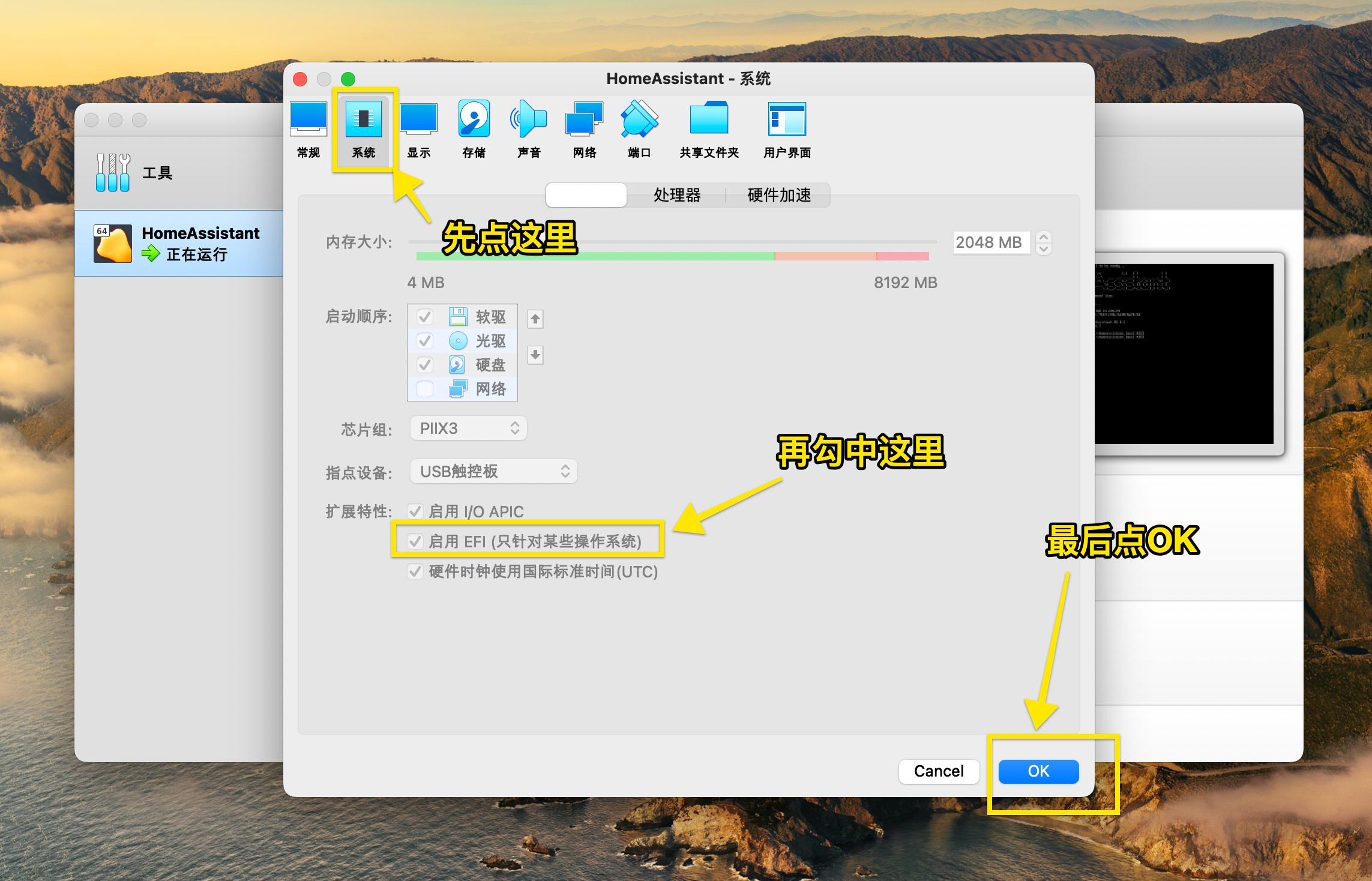The width and height of the screenshot is (1372, 881).
Task: Click the OK button
Action: pos(1038,772)
